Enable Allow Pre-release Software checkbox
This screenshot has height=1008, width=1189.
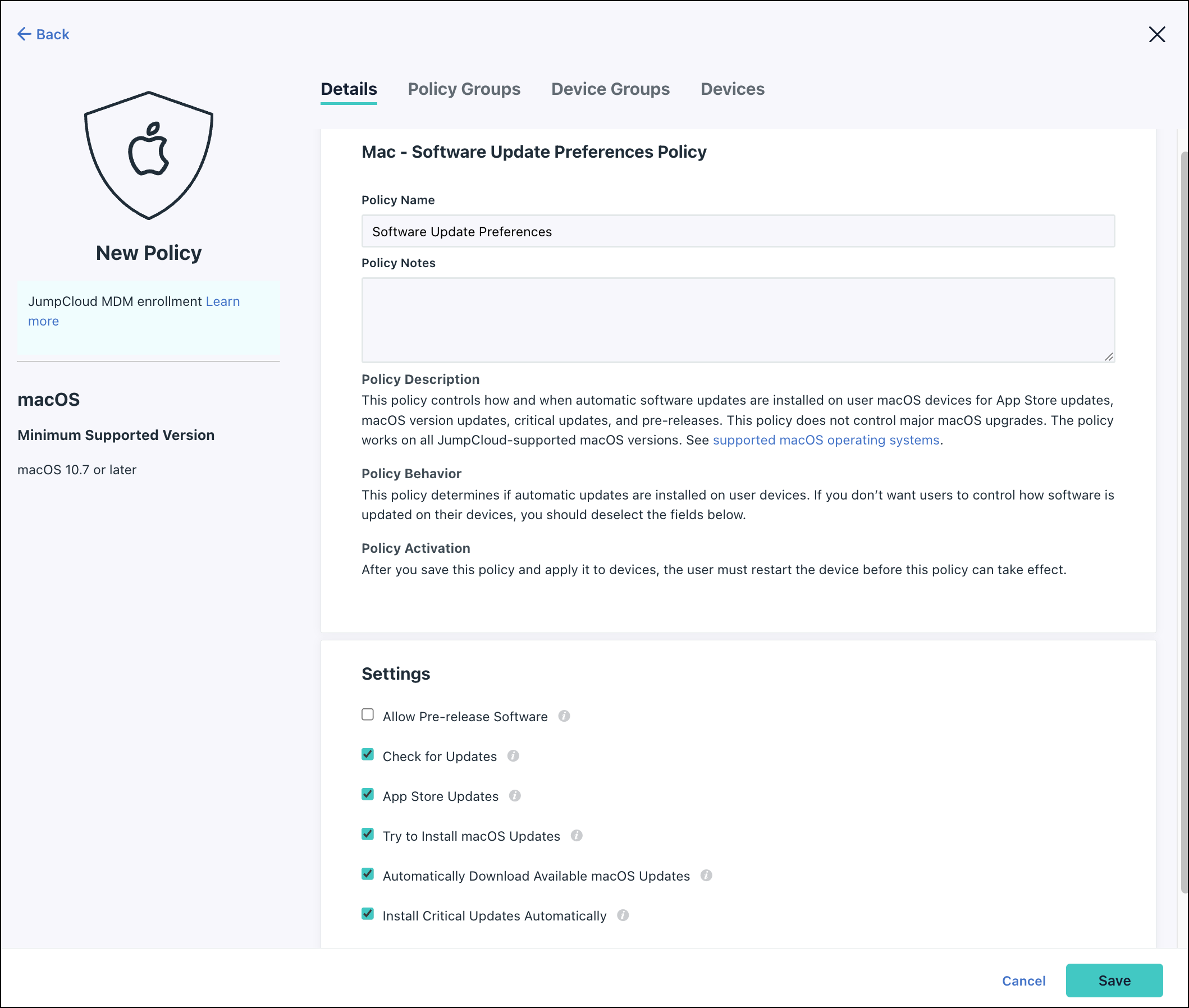(x=368, y=715)
